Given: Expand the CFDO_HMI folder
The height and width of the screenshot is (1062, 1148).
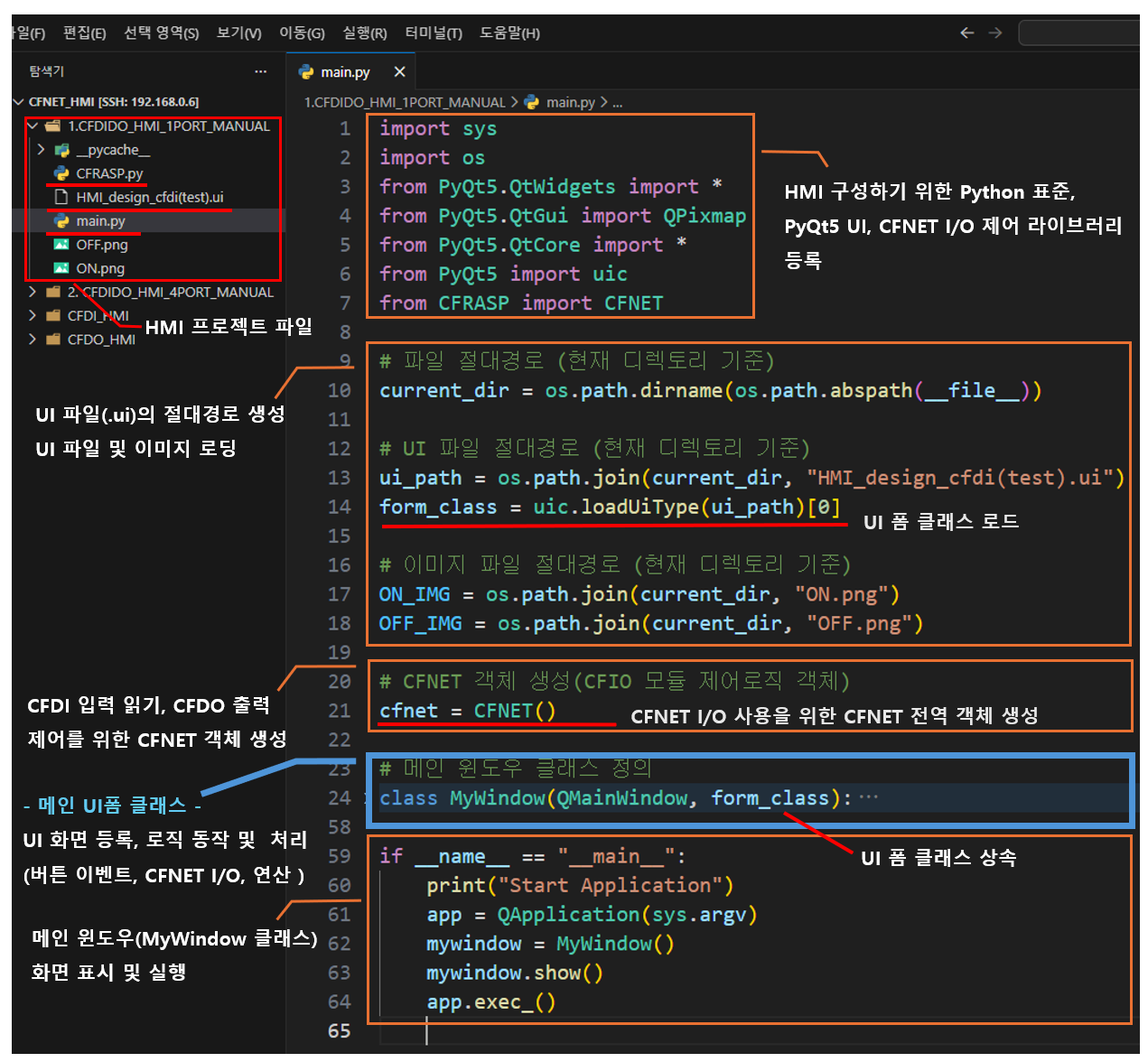Looking at the screenshot, I should [33, 340].
